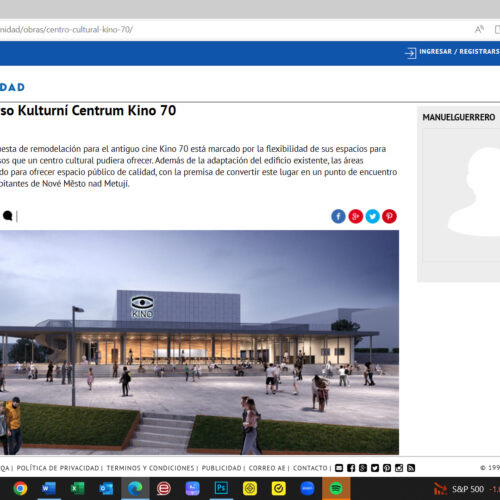The image size is (500, 500).
Task: Open Photoshop from the taskbar
Action: pyautogui.click(x=221, y=489)
